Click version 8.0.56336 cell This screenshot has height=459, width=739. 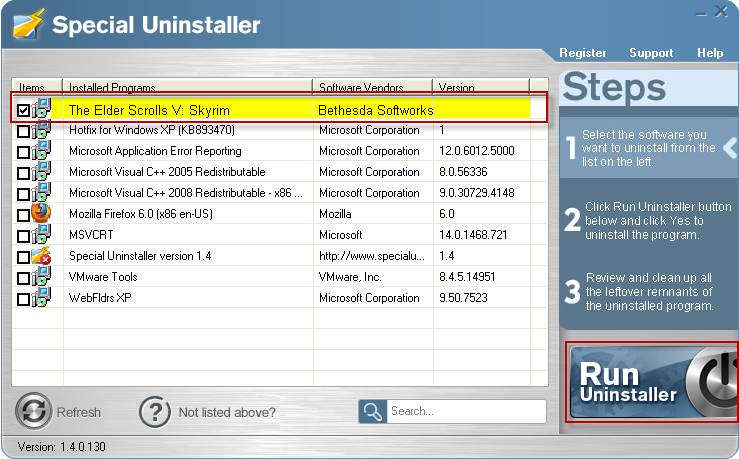[463, 172]
